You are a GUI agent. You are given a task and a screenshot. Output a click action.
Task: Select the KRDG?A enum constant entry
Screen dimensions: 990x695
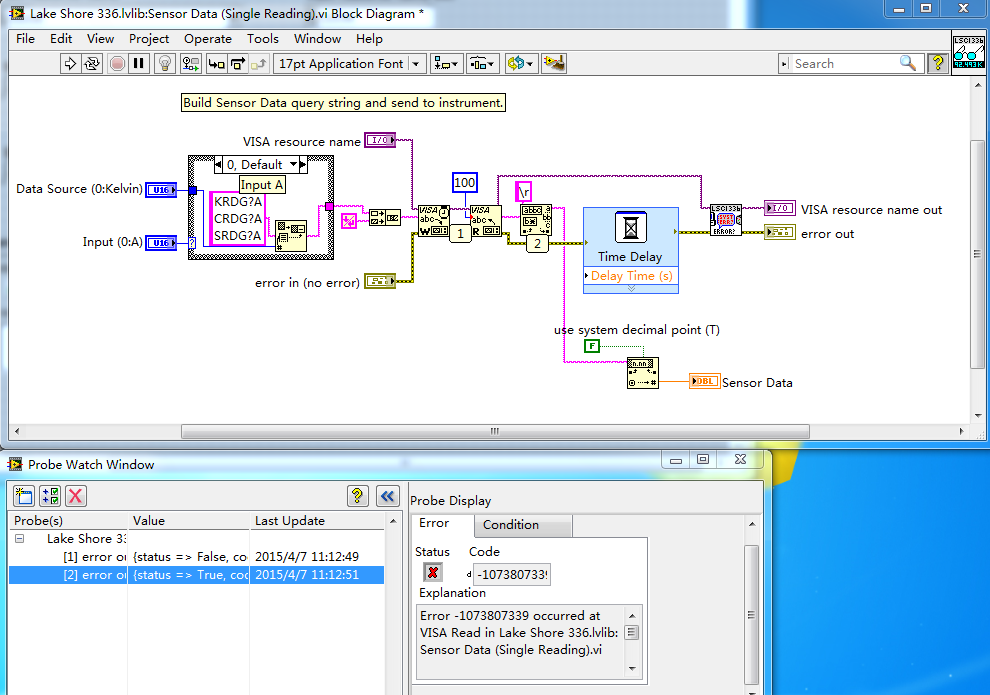237,201
